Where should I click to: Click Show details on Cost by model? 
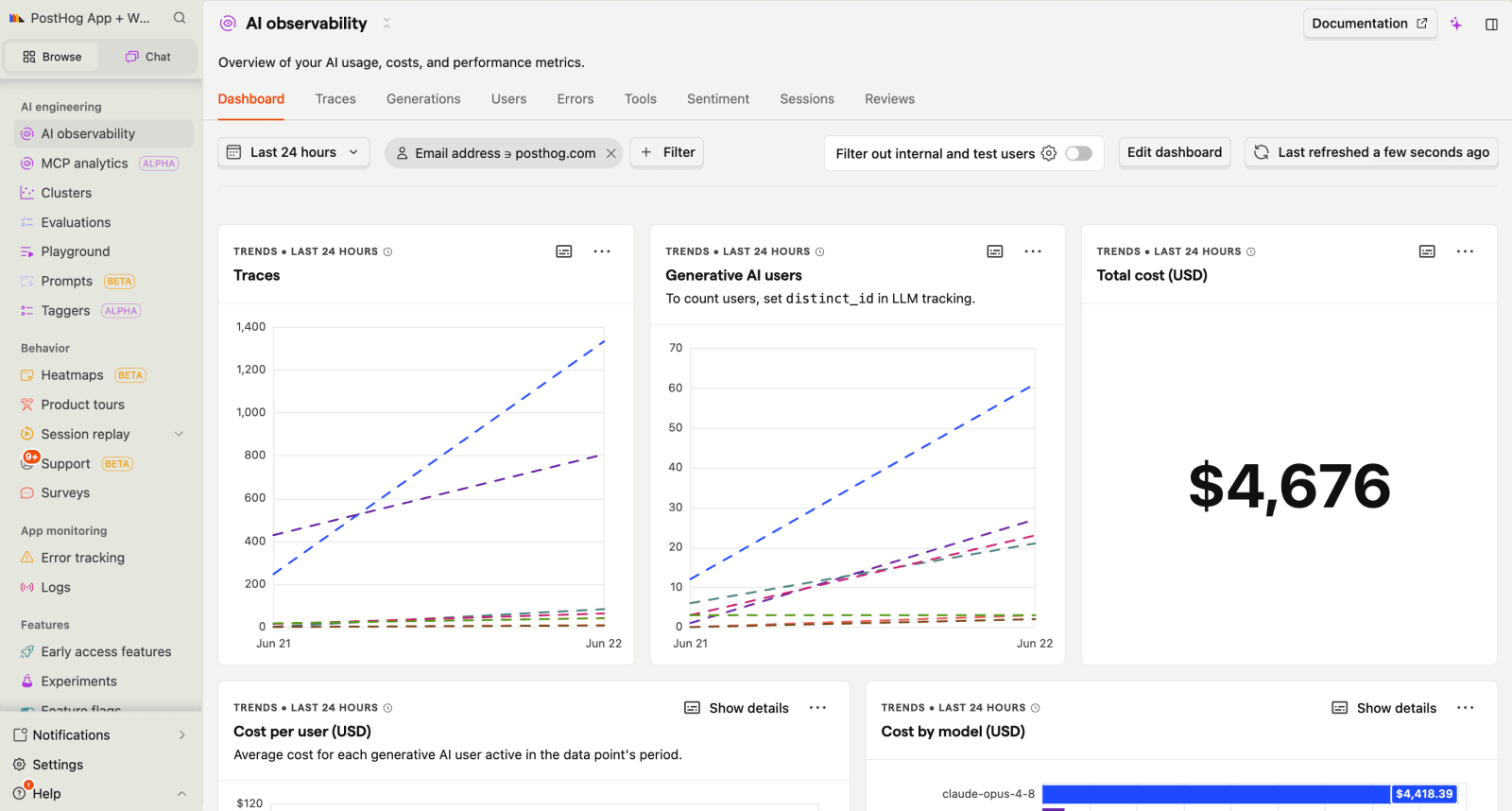click(1383, 708)
